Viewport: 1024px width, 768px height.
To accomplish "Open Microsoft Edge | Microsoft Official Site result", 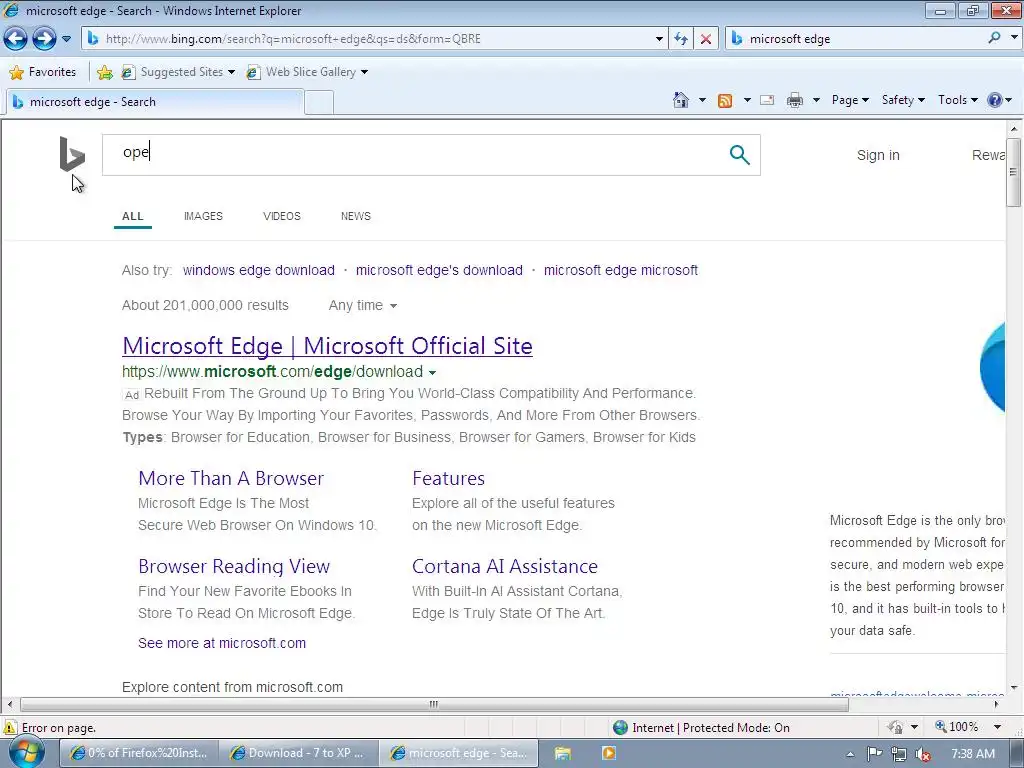I will 327,345.
